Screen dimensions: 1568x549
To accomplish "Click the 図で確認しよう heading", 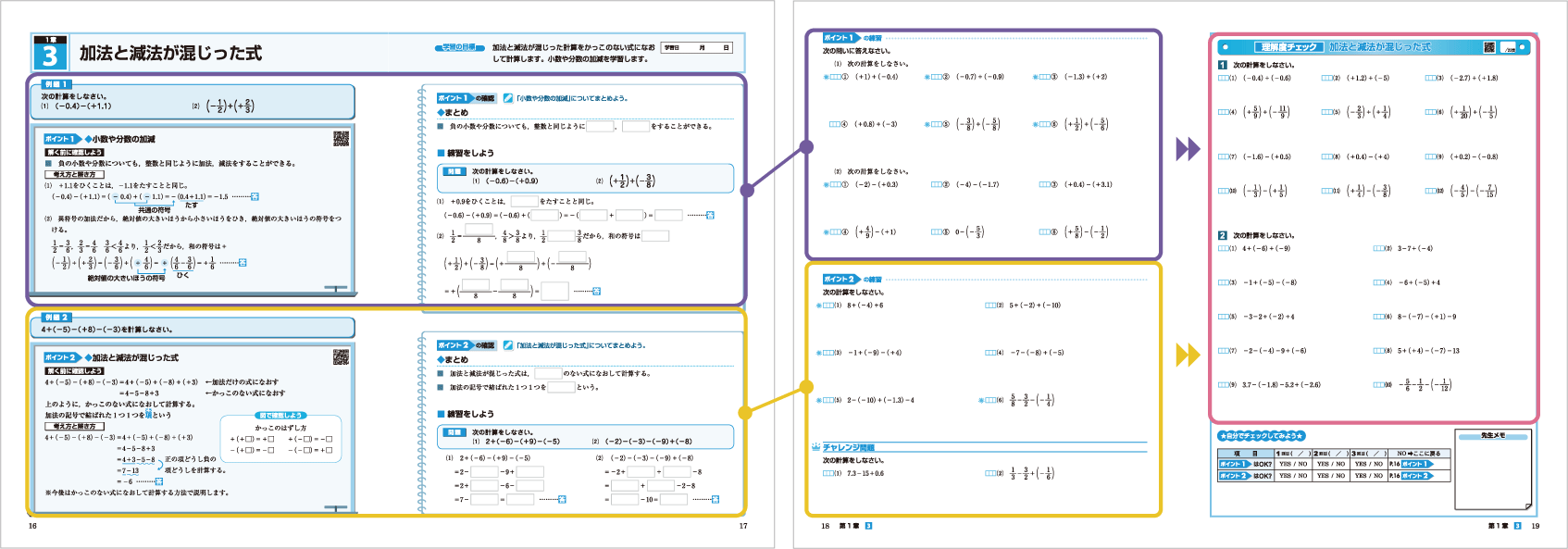I will (280, 416).
